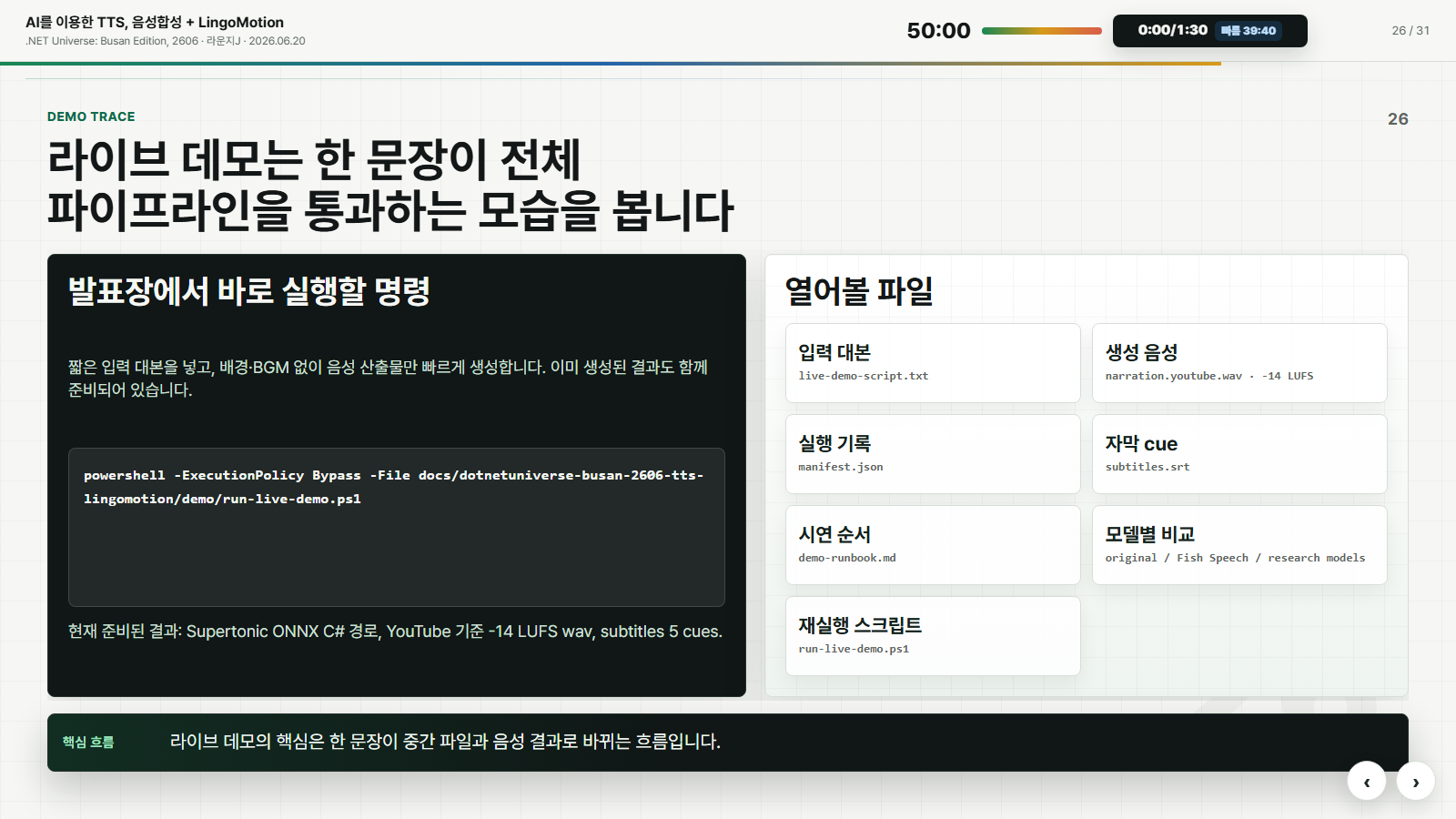Go to the previous slide arrow
The width and height of the screenshot is (1456, 819).
tap(1367, 781)
